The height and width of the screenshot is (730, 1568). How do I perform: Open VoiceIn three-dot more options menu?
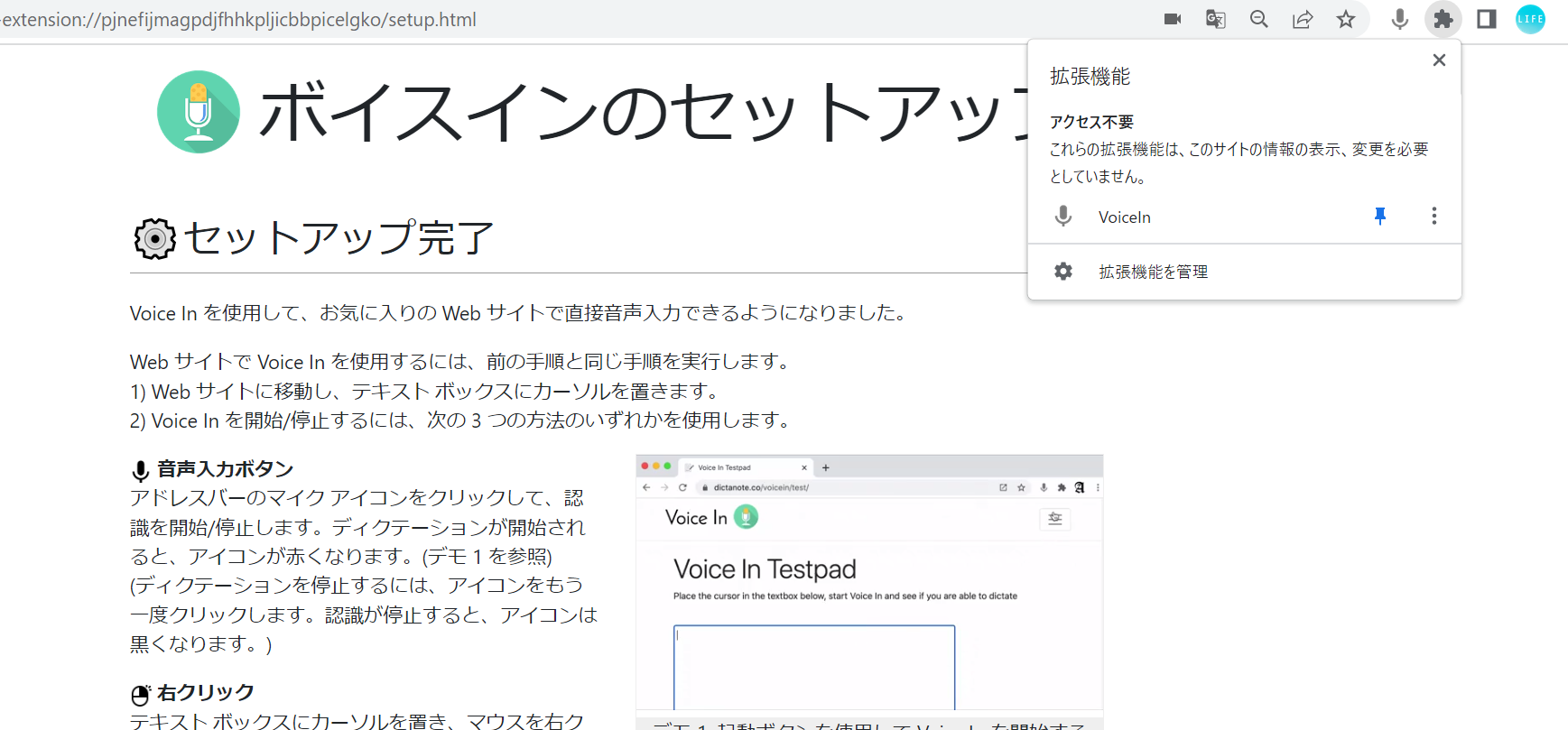point(1434,216)
